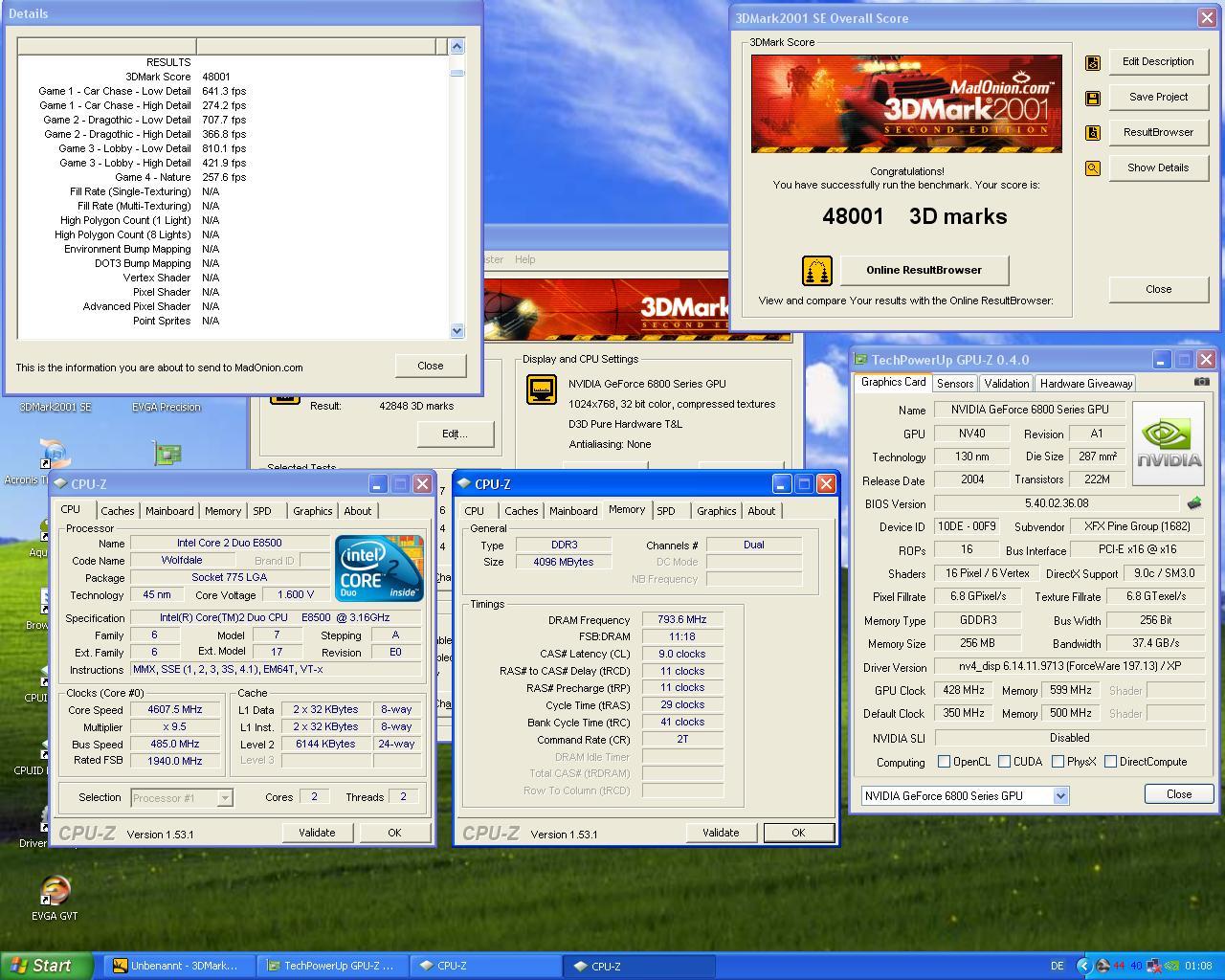Select '3DMark Score 48001' row in Details
1225x980 pixels.
click(x=234, y=77)
